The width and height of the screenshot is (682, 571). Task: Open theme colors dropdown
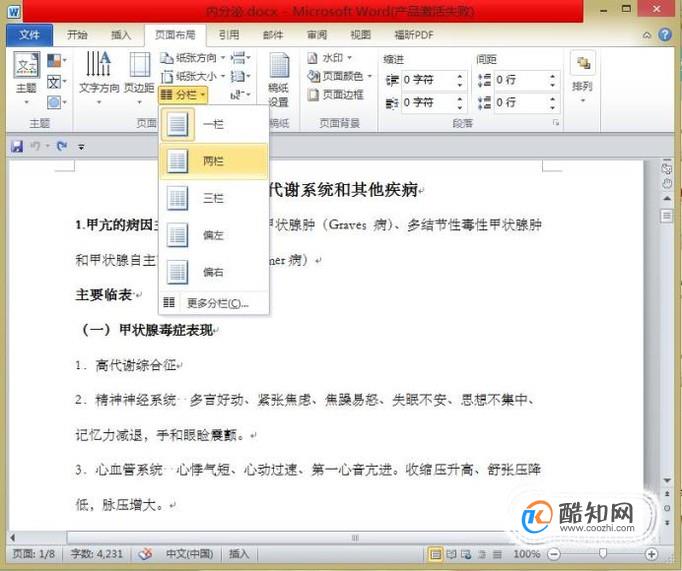click(x=57, y=60)
